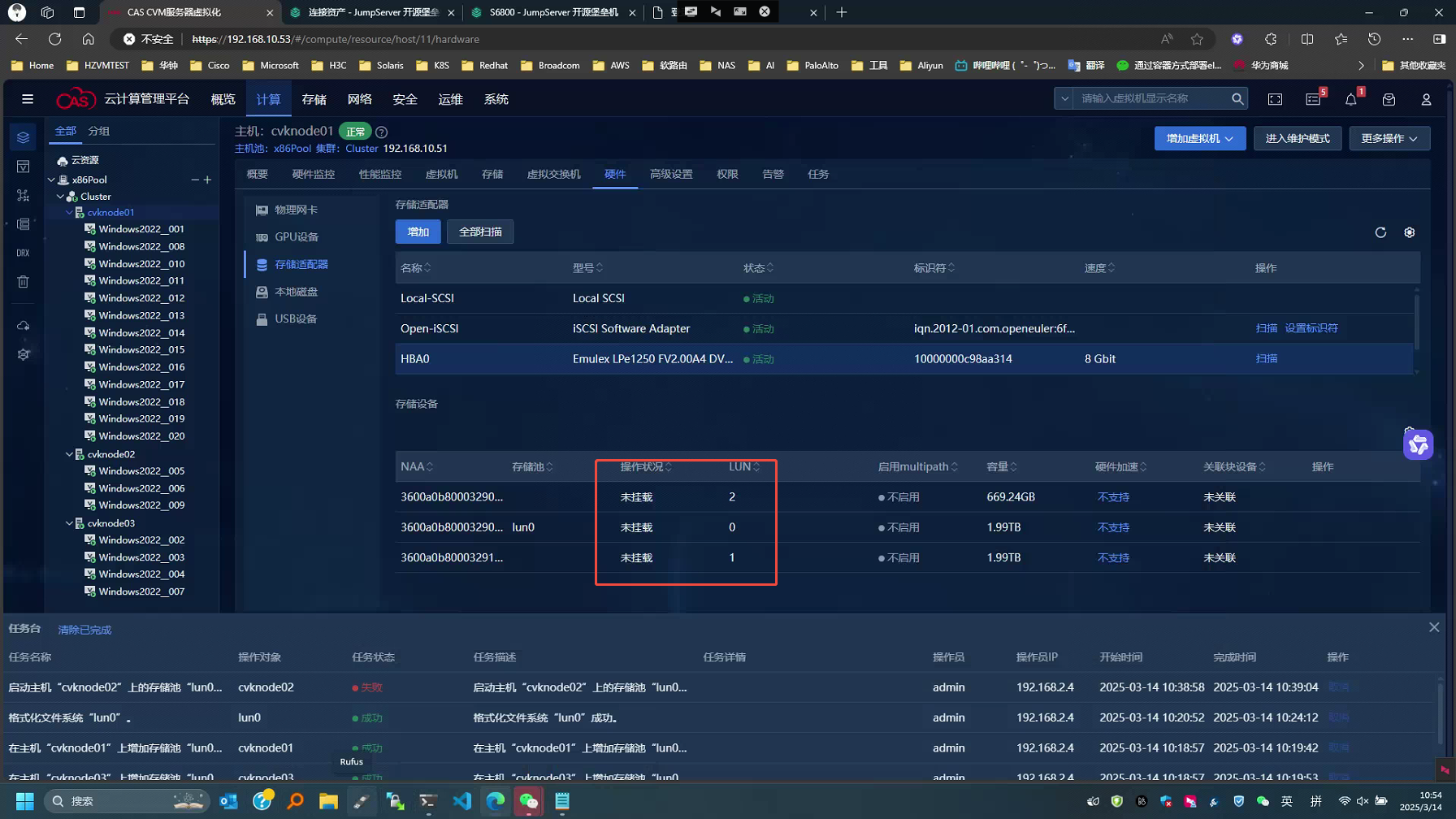The width and height of the screenshot is (1456, 819).
Task: Click 设置标识符 link for Open-iSCSI
Action: (x=1311, y=328)
